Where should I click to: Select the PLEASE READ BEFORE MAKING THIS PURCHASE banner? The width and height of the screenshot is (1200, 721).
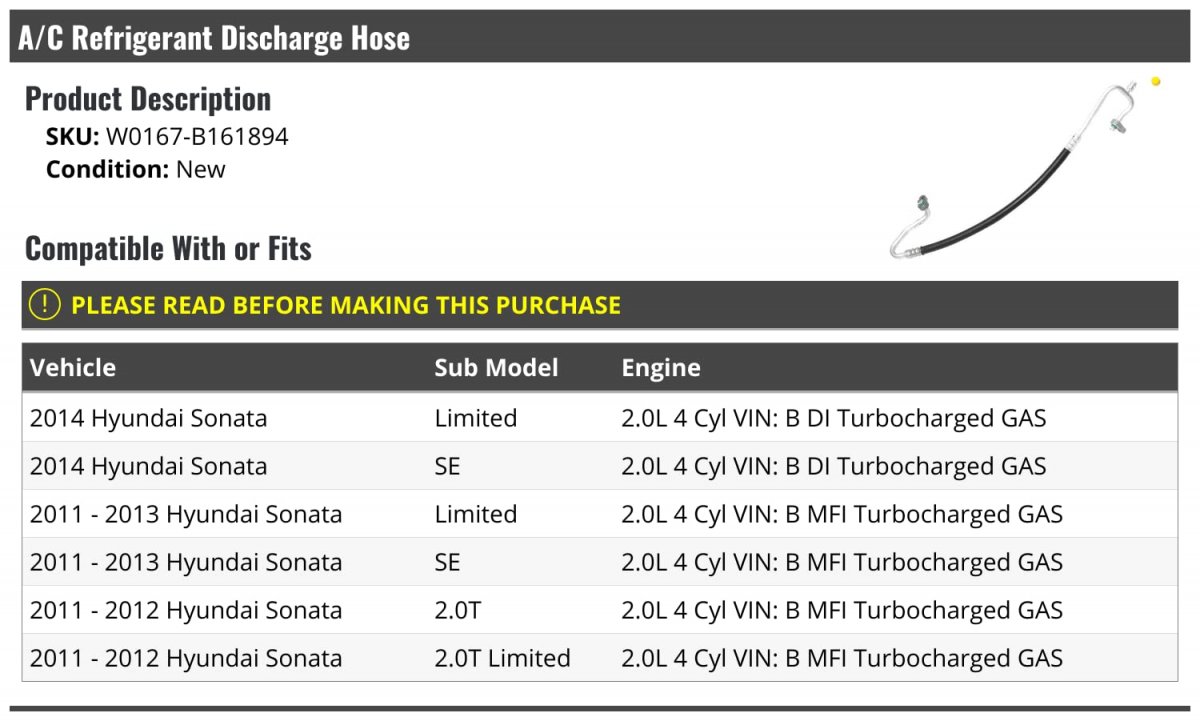tap(600, 305)
